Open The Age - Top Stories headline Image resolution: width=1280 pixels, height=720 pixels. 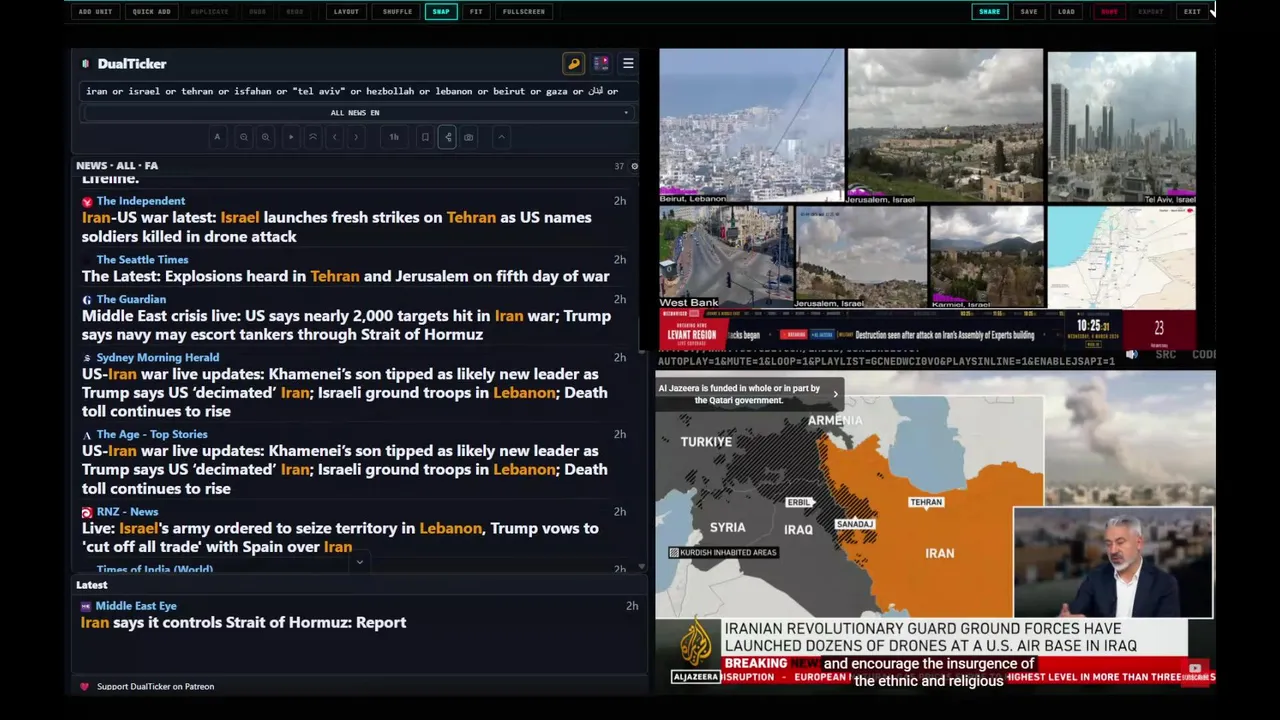coord(344,470)
